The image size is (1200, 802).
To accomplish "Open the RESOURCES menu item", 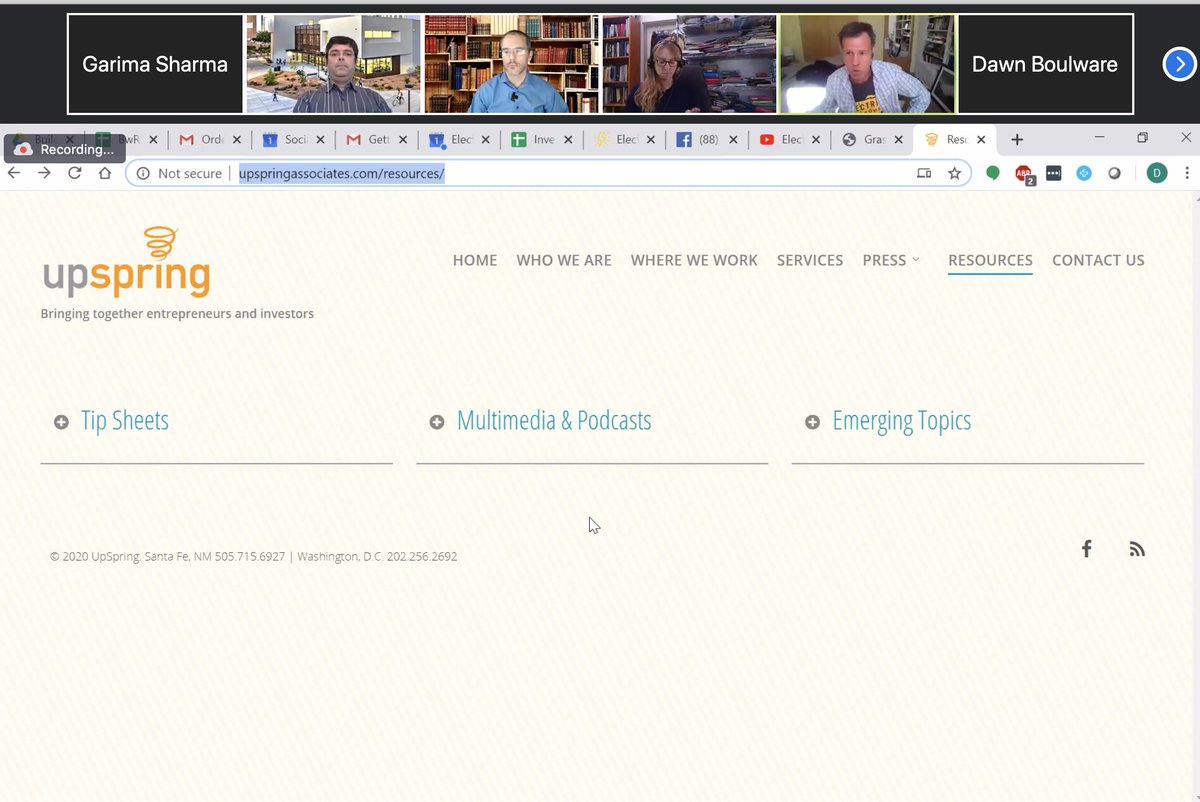I will click(x=990, y=260).
